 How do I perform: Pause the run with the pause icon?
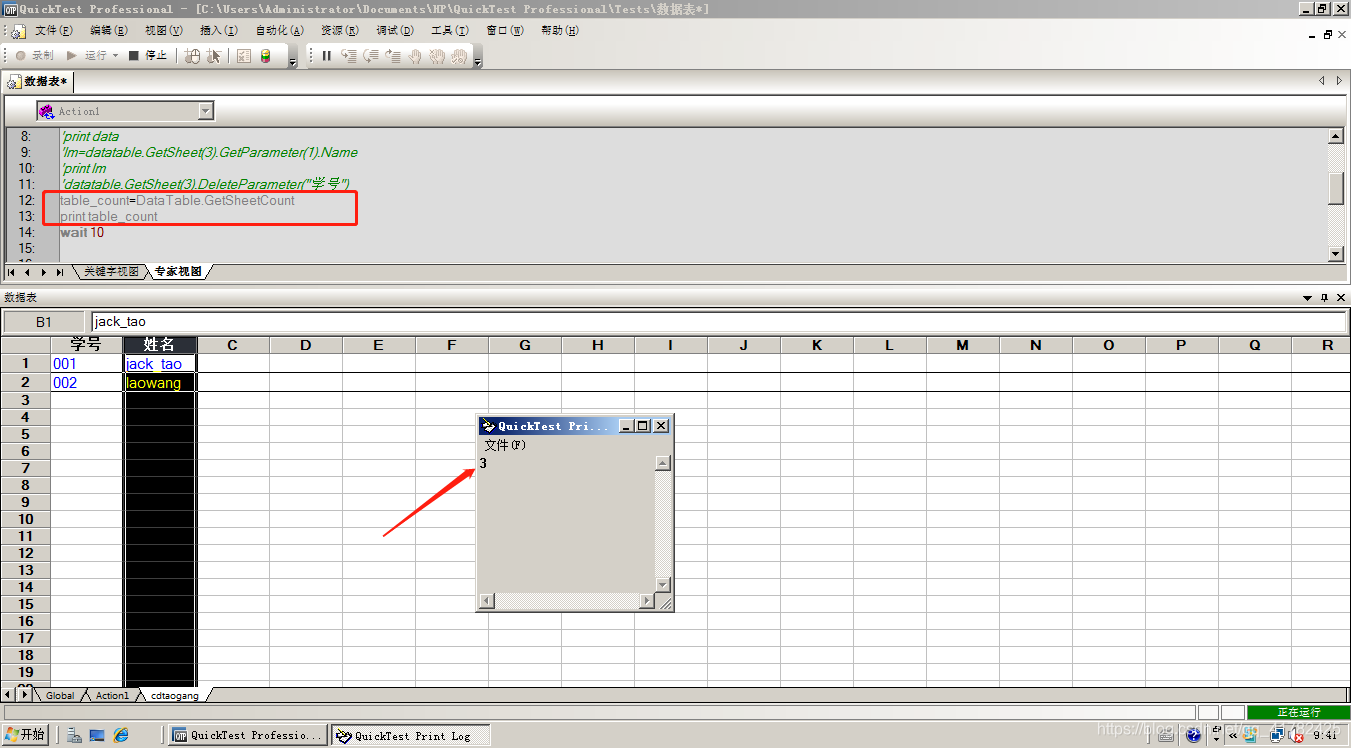click(326, 56)
